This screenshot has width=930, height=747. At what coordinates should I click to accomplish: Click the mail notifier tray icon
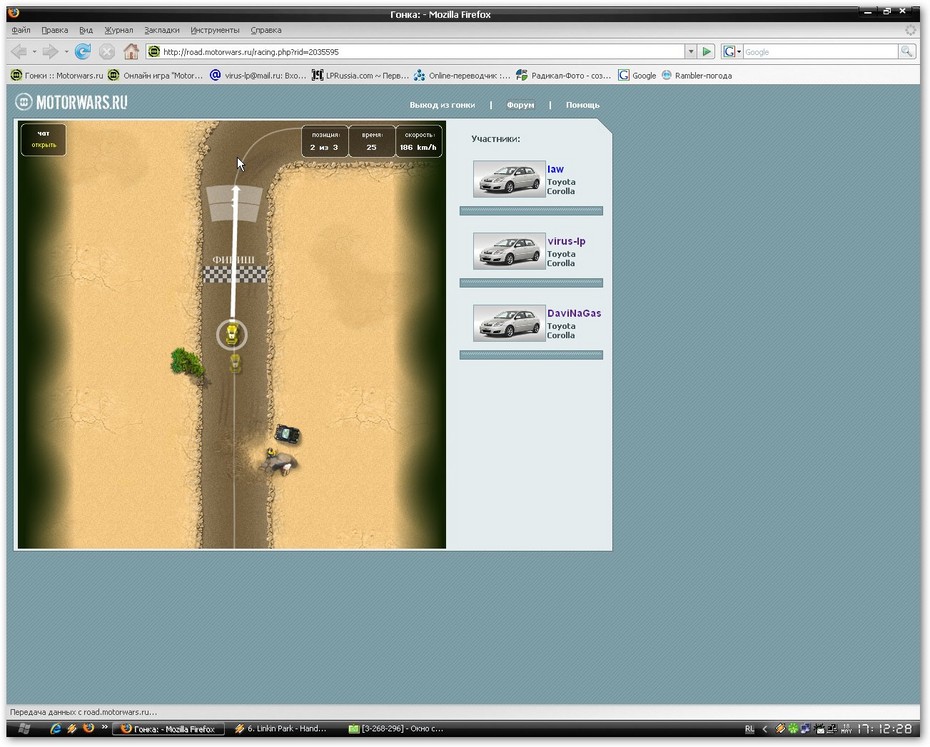(819, 729)
